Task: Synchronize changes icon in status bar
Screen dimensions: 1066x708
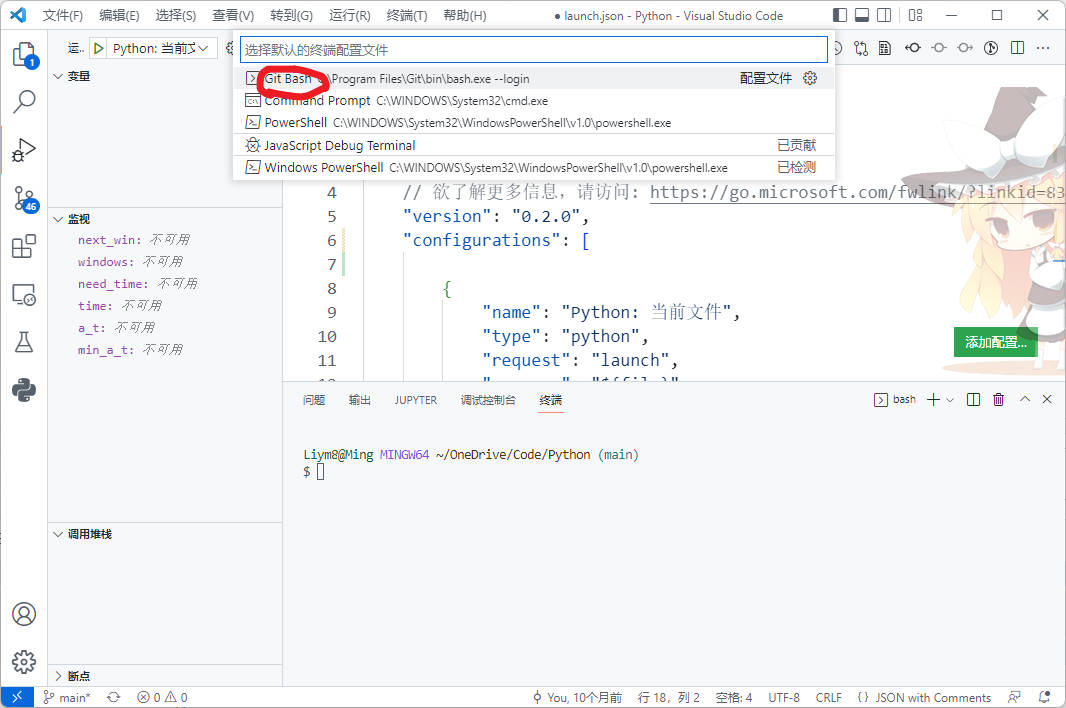Action: click(x=114, y=697)
